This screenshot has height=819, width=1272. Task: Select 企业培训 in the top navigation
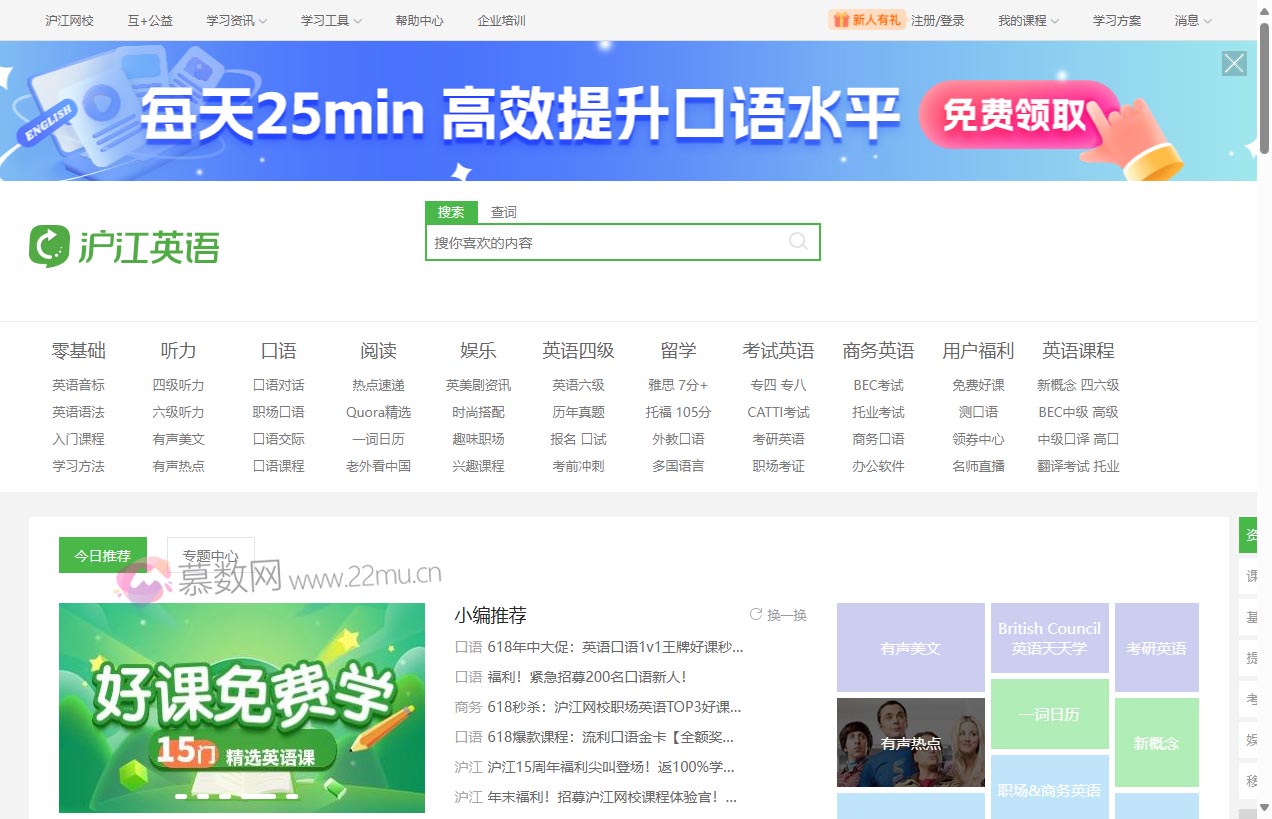tap(500, 19)
